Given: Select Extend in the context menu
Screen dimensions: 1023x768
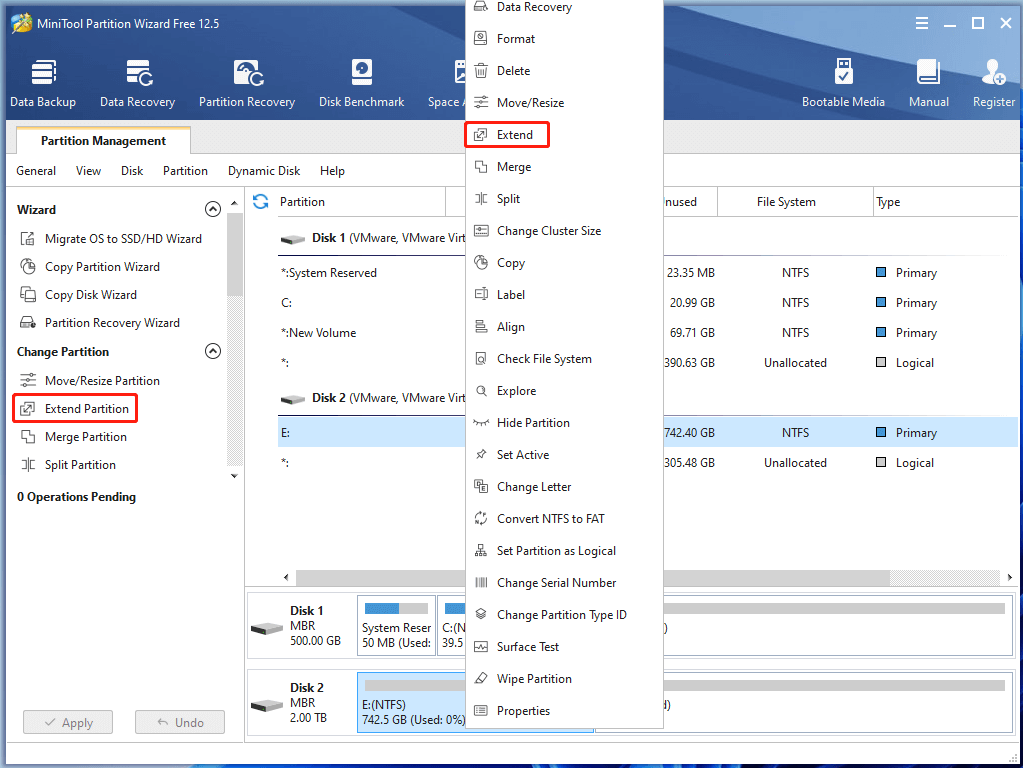Looking at the screenshot, I should pyautogui.click(x=514, y=135).
